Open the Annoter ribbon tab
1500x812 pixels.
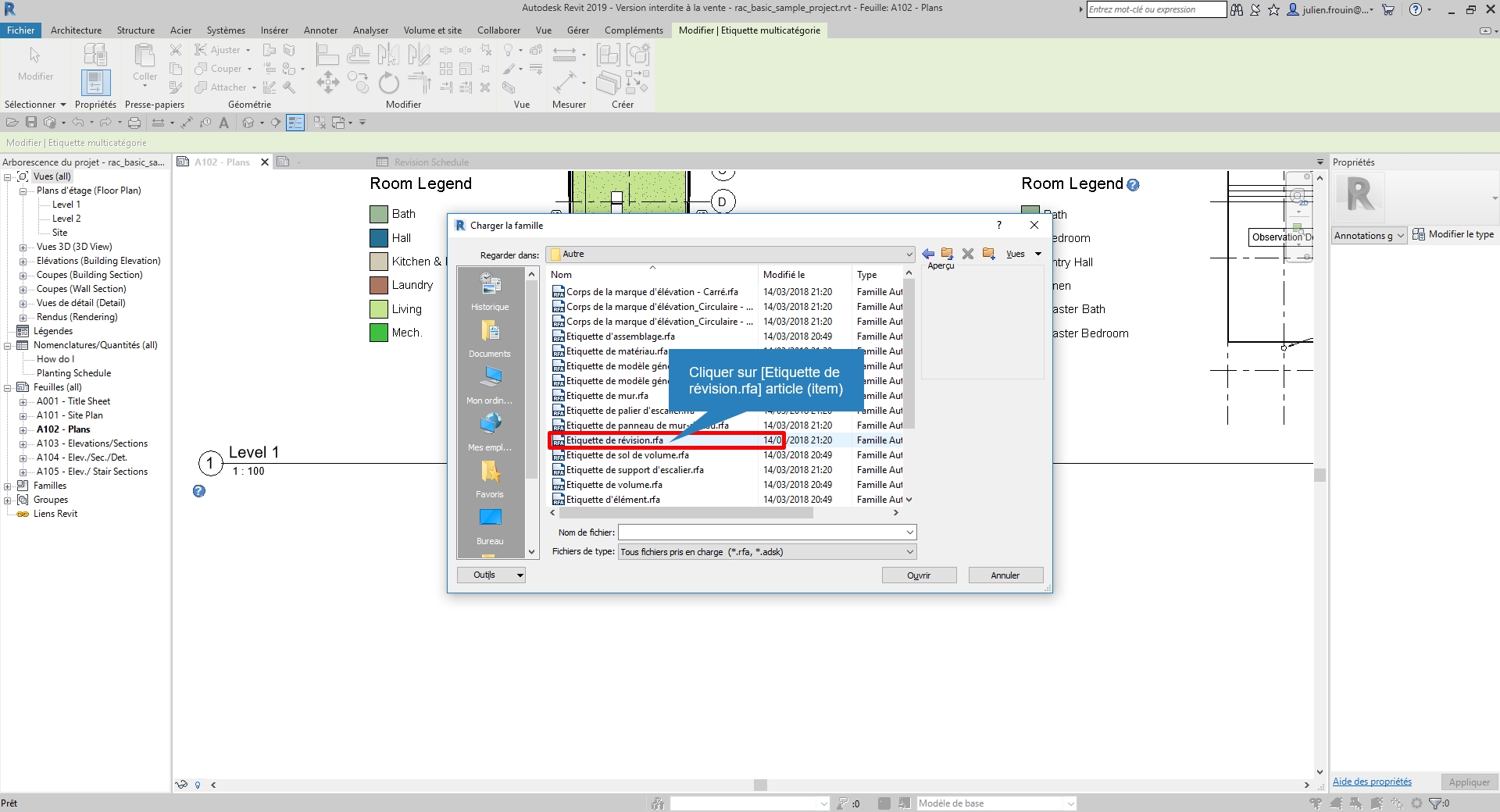pos(320,30)
